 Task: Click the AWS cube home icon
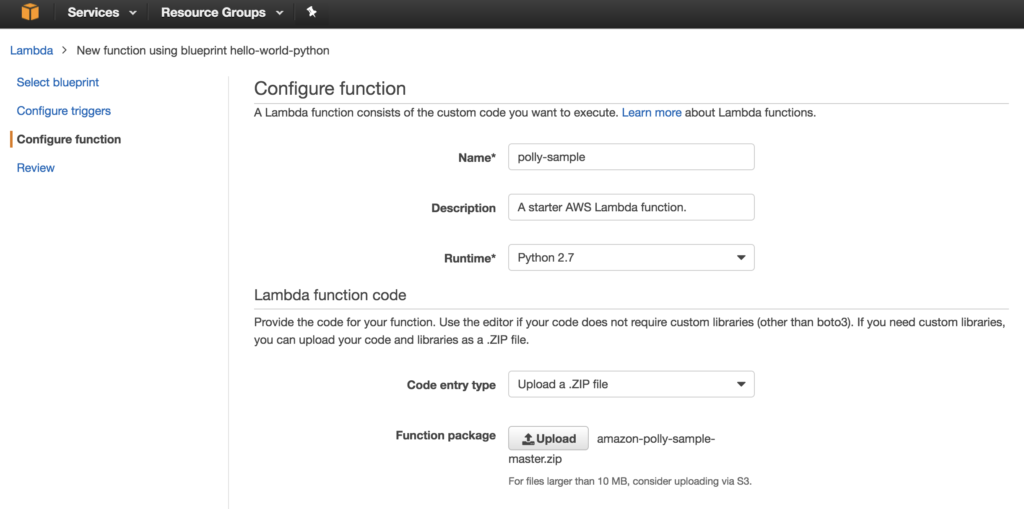pos(29,12)
